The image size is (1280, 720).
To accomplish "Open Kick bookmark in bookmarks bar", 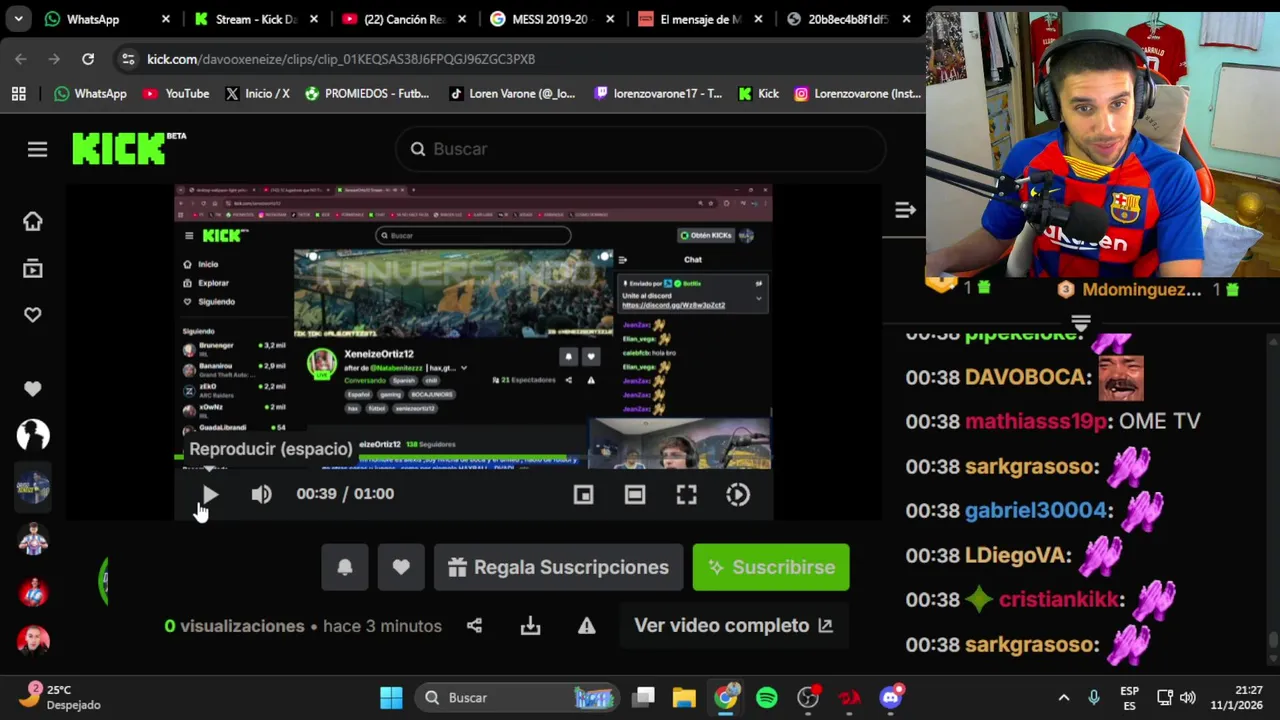I will coord(758,93).
